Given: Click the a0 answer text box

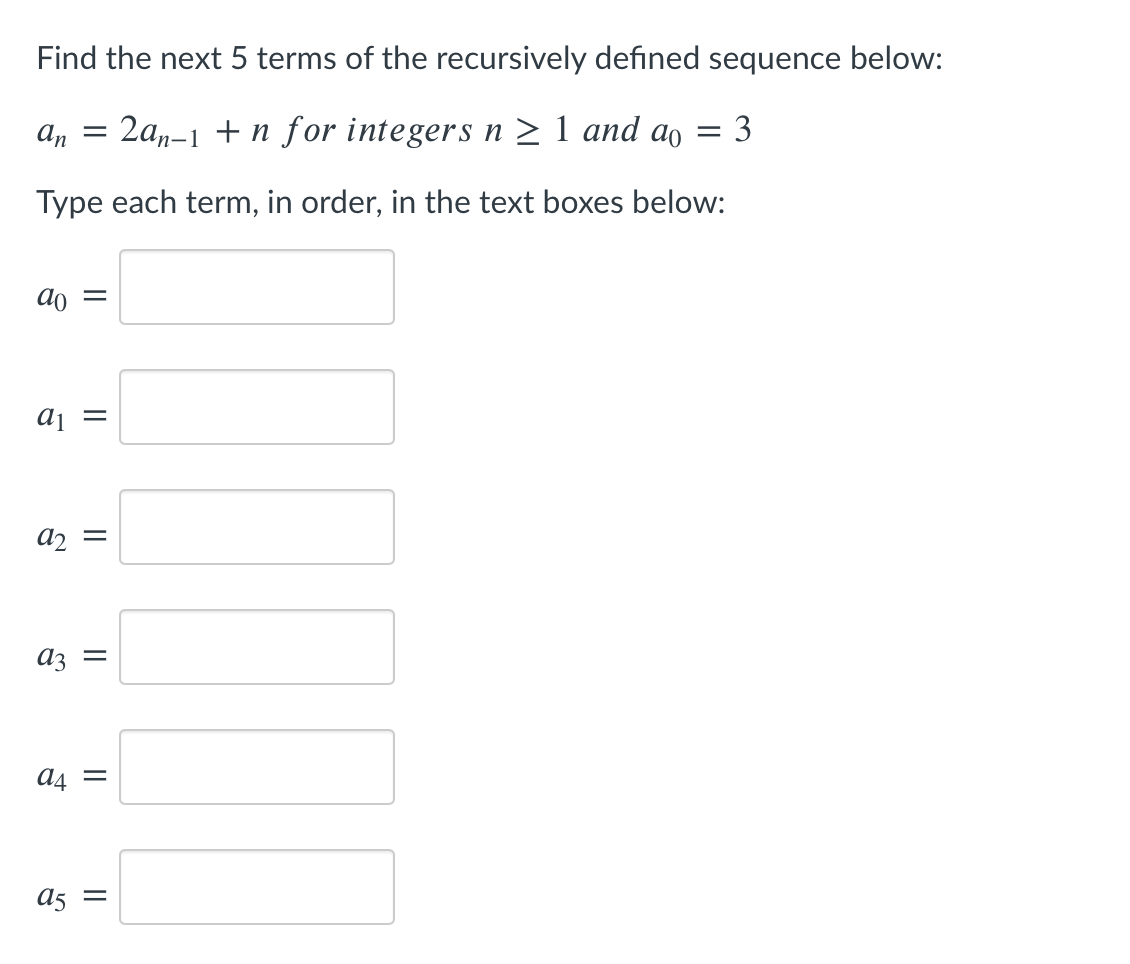Looking at the screenshot, I should click(256, 287).
